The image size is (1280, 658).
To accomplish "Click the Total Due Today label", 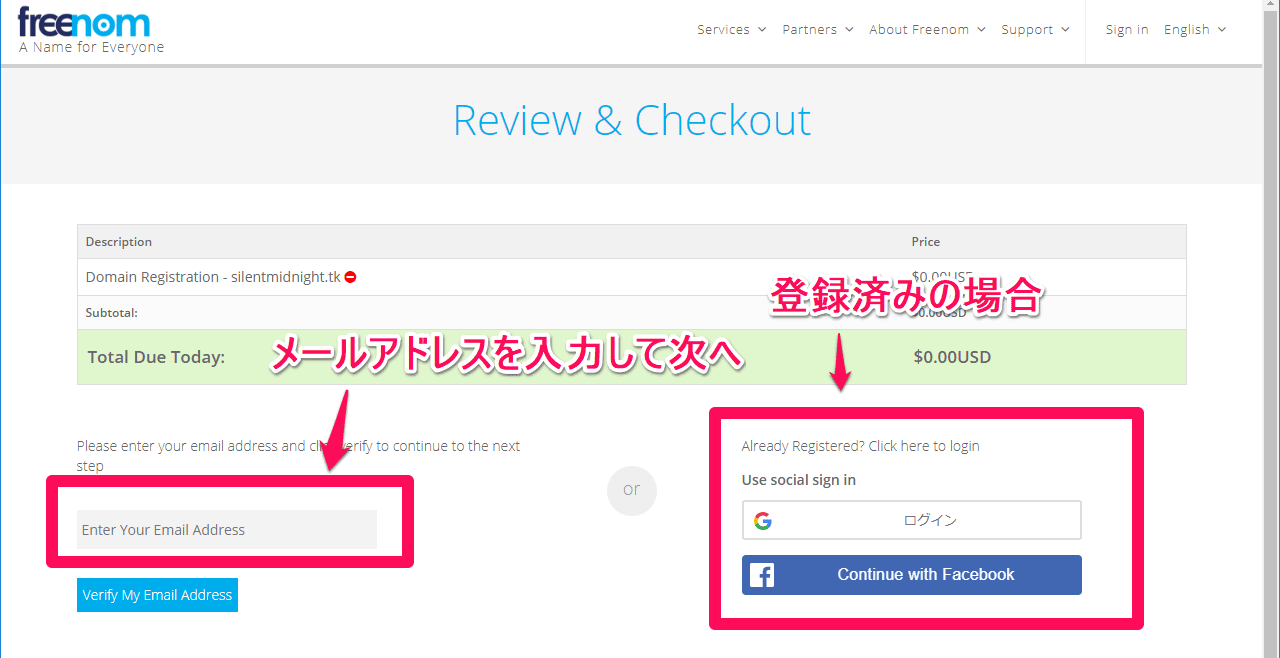I will coord(156,357).
